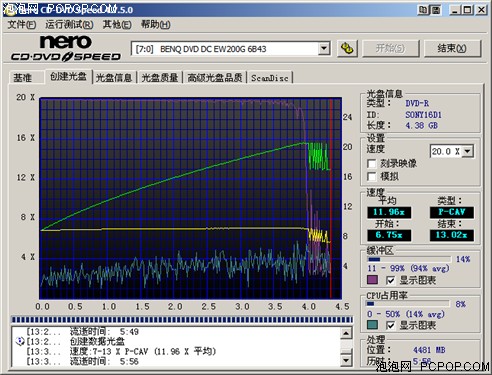This screenshot has width=492, height=375.
Task: Enable the 刻录映像 checkbox
Action: [371, 164]
